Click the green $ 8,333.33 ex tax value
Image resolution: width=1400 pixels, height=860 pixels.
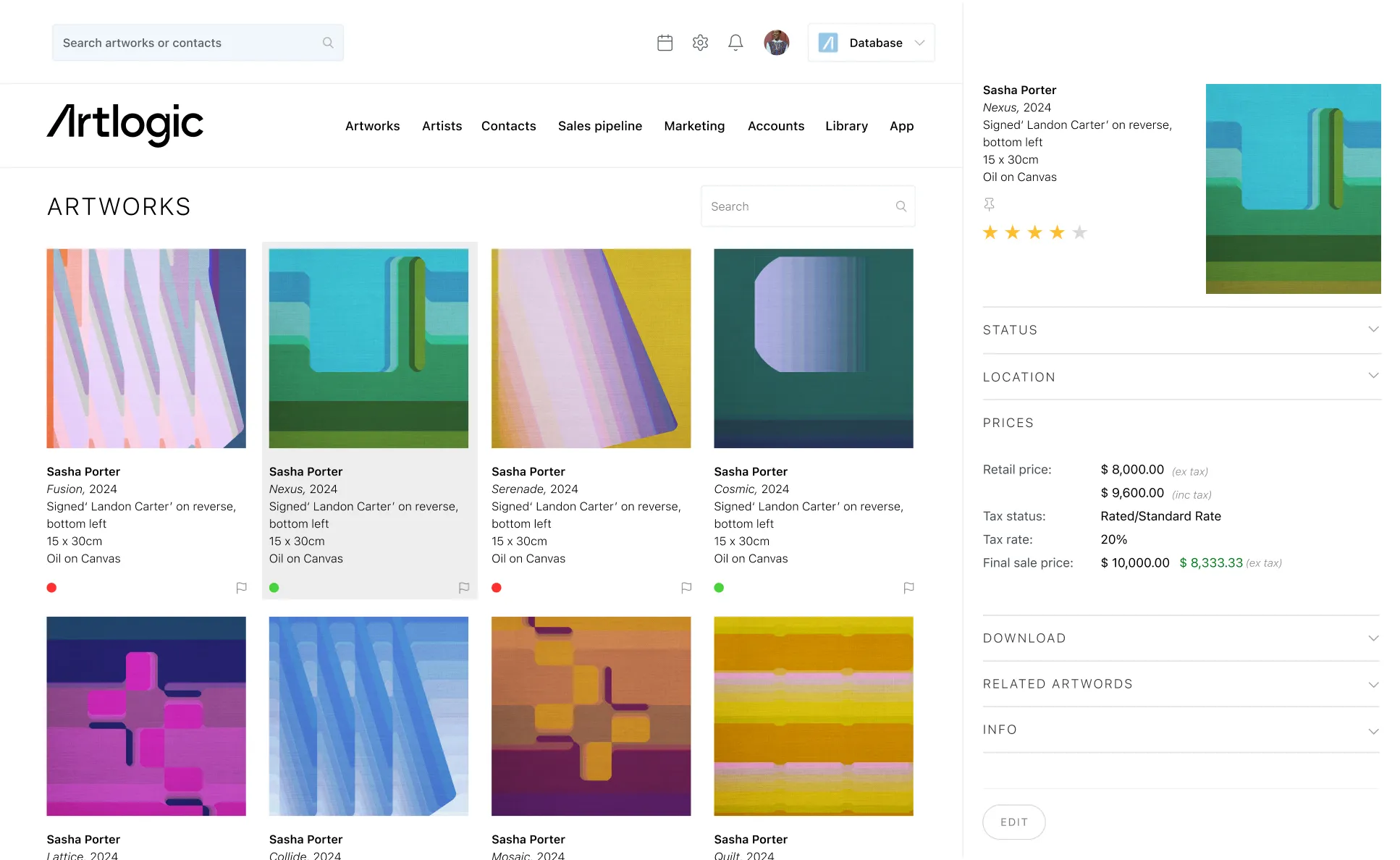click(1211, 562)
